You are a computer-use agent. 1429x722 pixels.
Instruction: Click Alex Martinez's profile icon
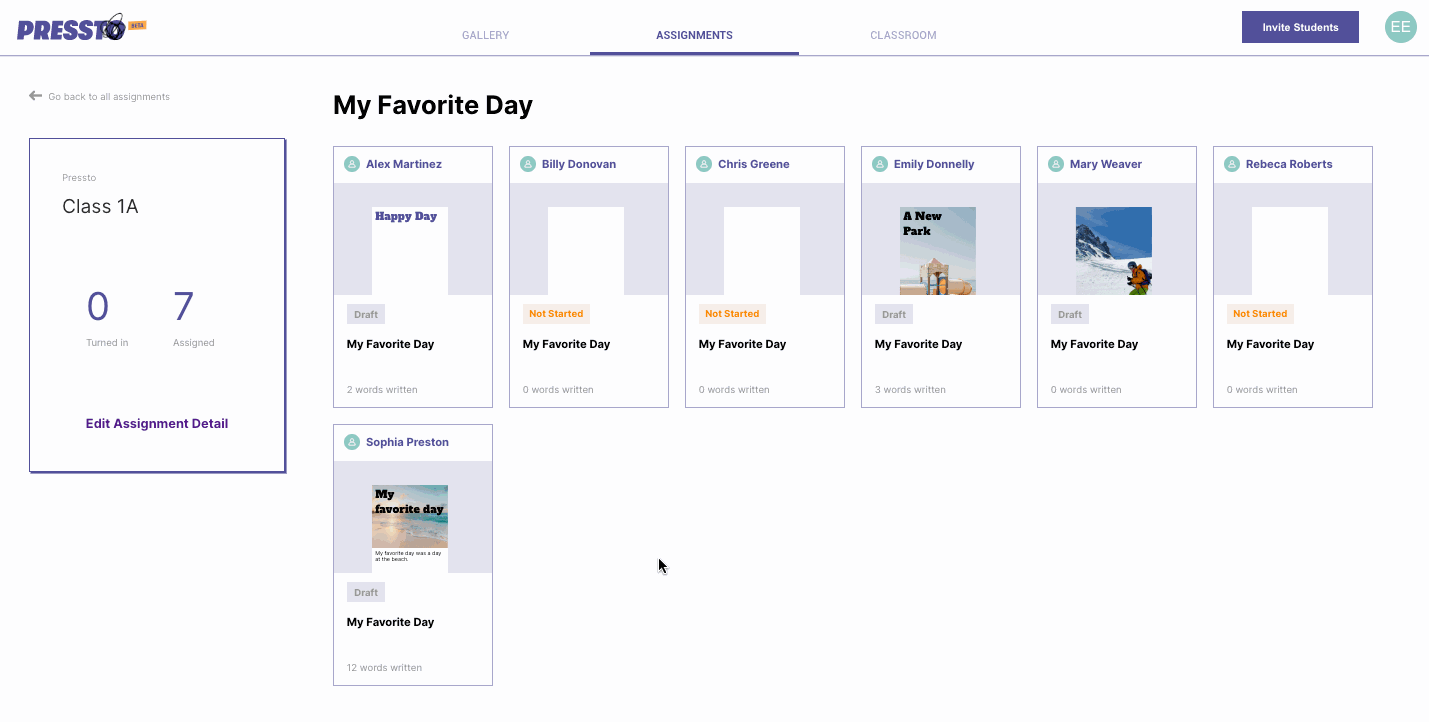tap(352, 164)
